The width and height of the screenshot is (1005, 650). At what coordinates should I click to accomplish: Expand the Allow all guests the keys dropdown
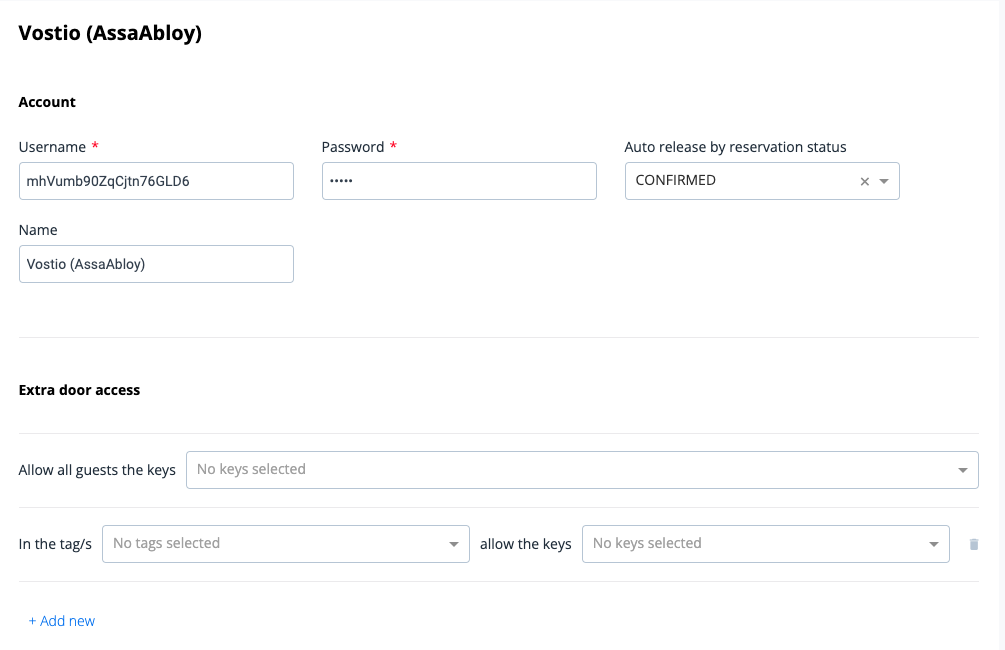tap(582, 470)
